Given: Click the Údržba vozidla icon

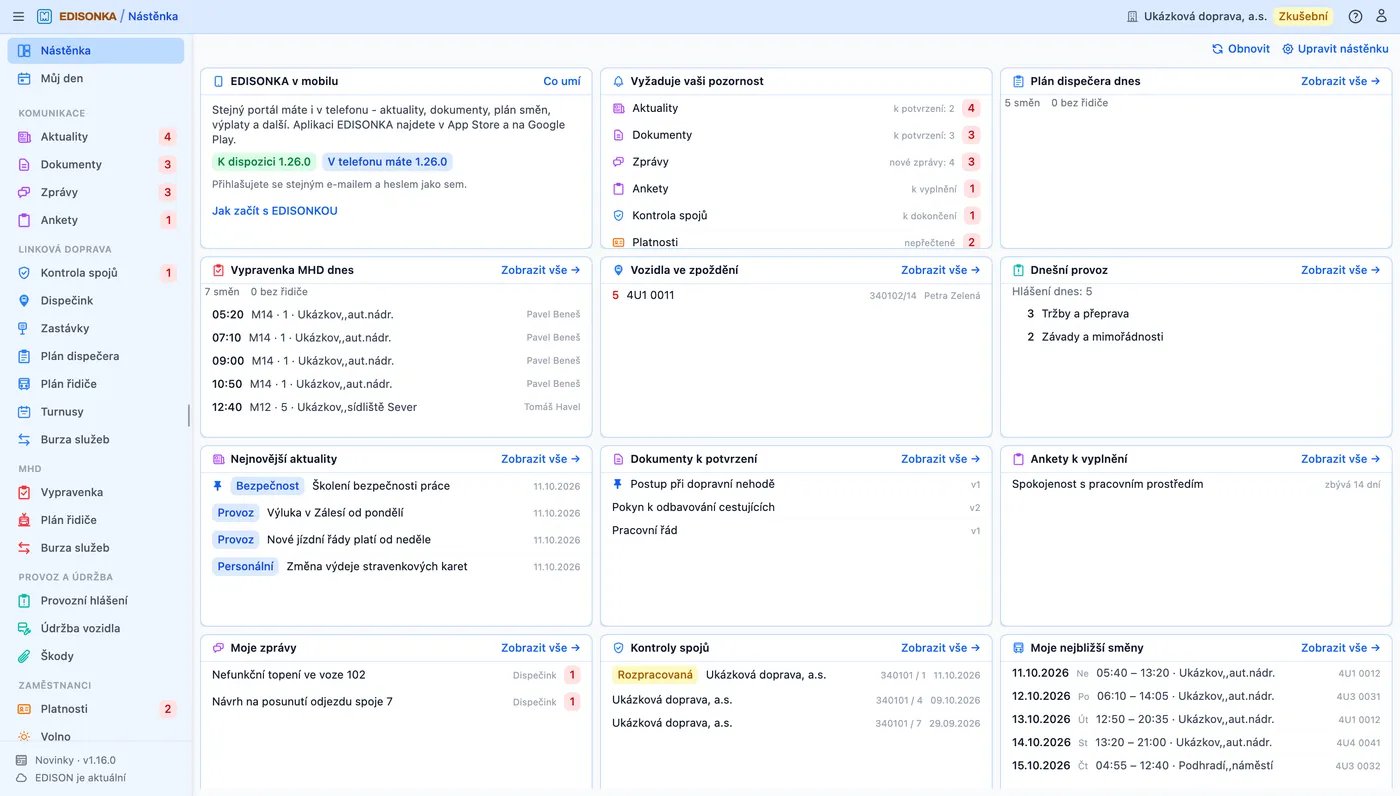Looking at the screenshot, I should [x=25, y=628].
